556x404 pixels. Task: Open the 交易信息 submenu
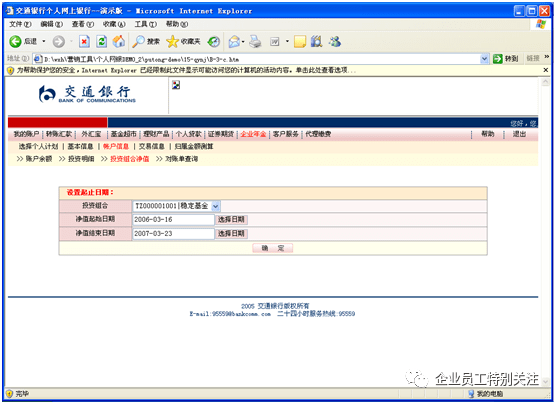coord(151,146)
